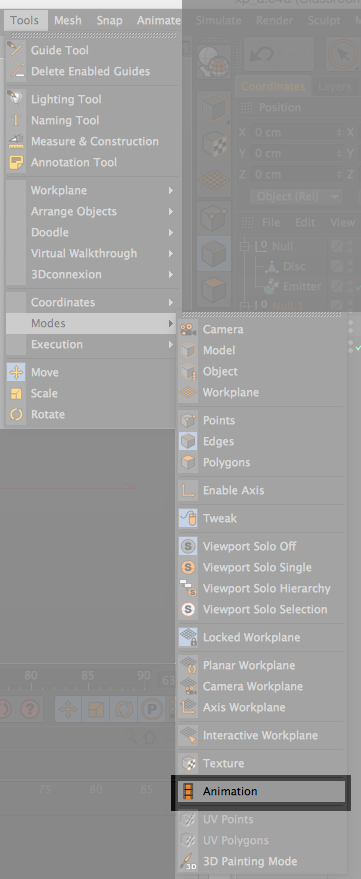Choose Viewport Solo Single

pyautogui.click(x=261, y=567)
